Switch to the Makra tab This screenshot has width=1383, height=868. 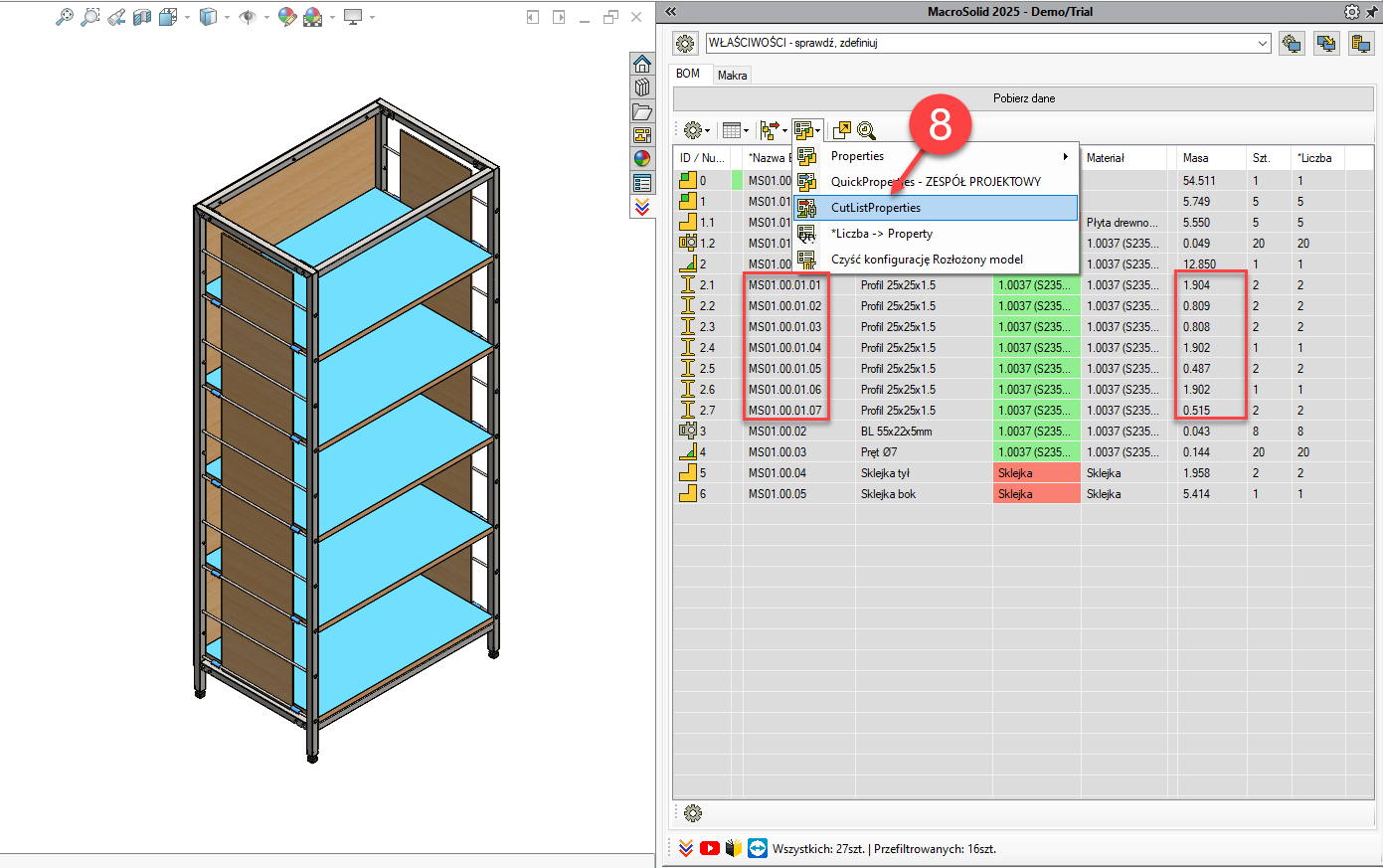click(733, 76)
